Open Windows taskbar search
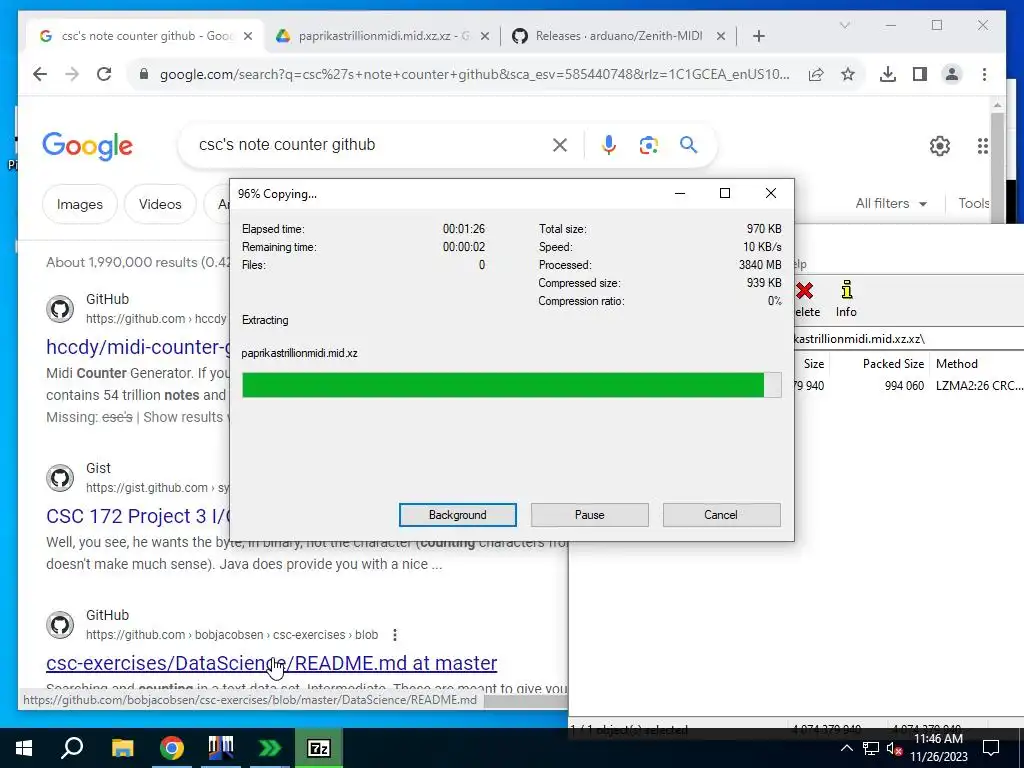Image resolution: width=1024 pixels, height=768 pixels. 72,748
